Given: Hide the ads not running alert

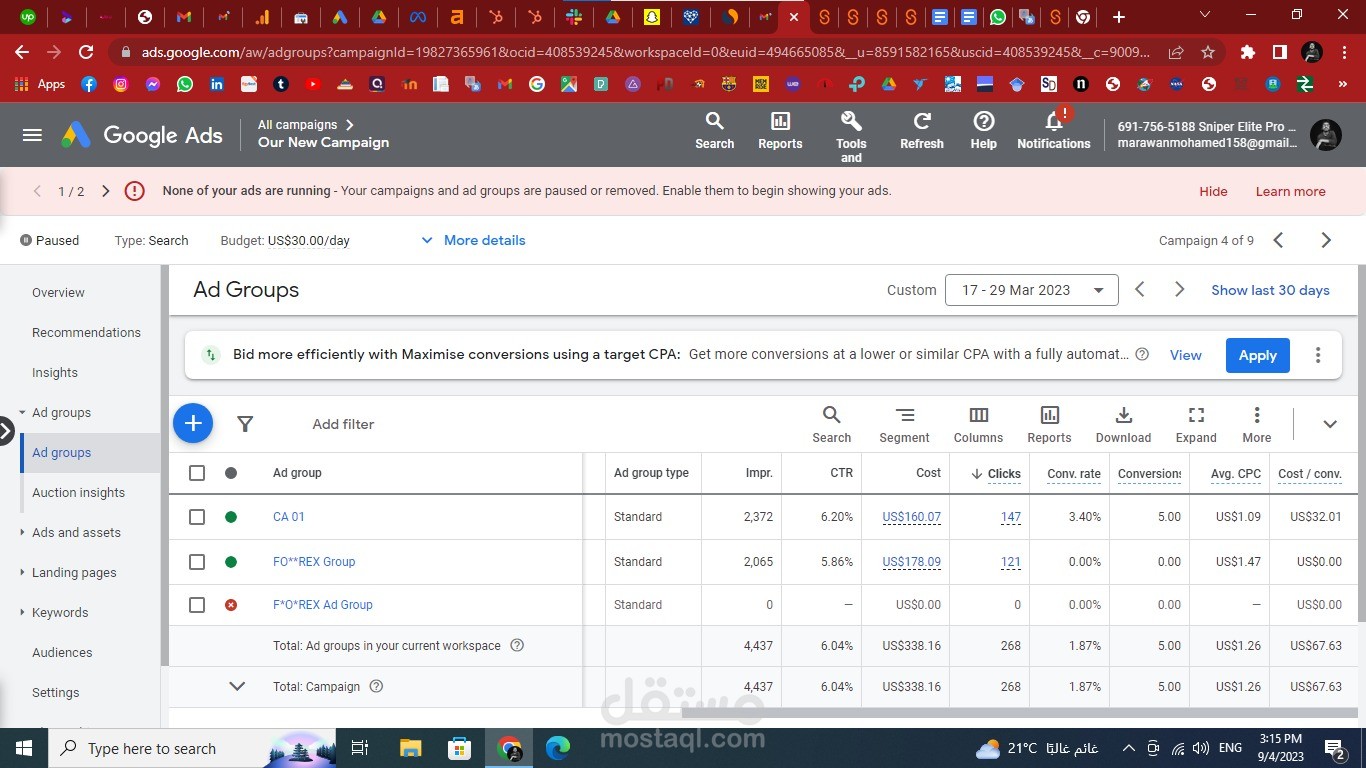Looking at the screenshot, I should click(x=1213, y=191).
